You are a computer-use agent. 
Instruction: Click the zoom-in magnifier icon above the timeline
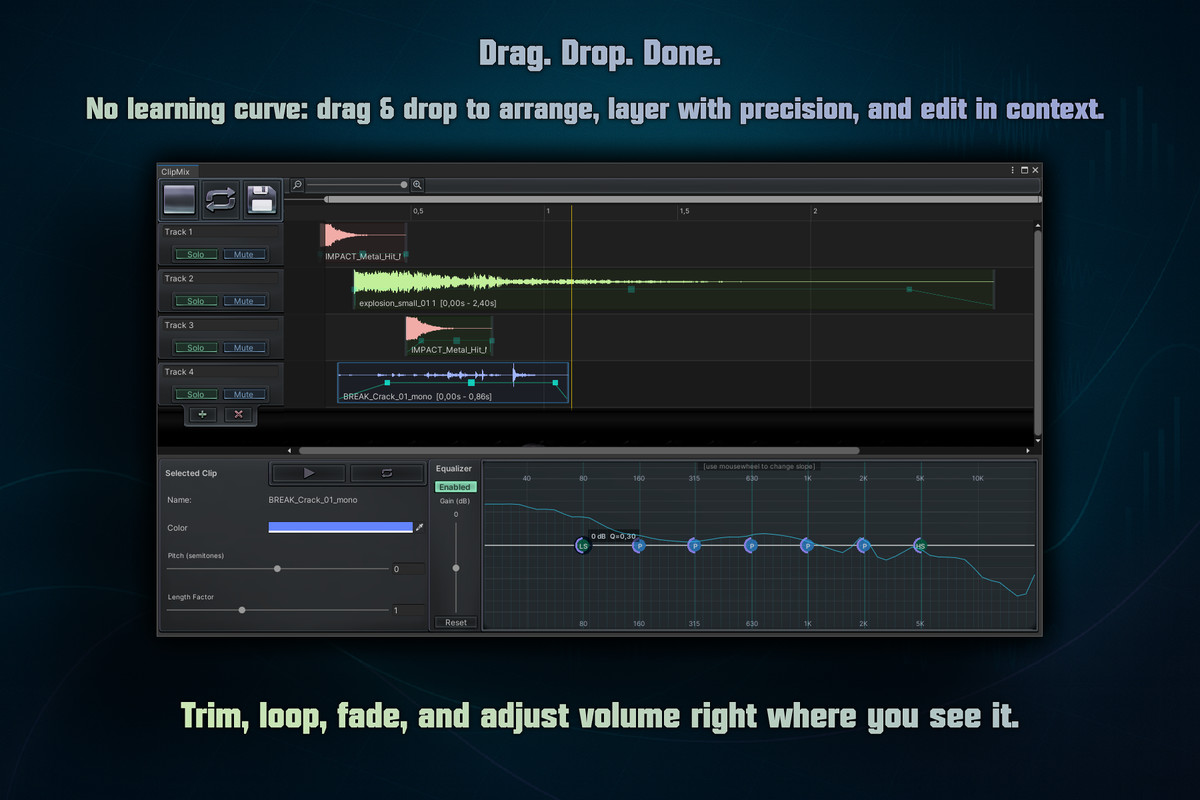417,185
